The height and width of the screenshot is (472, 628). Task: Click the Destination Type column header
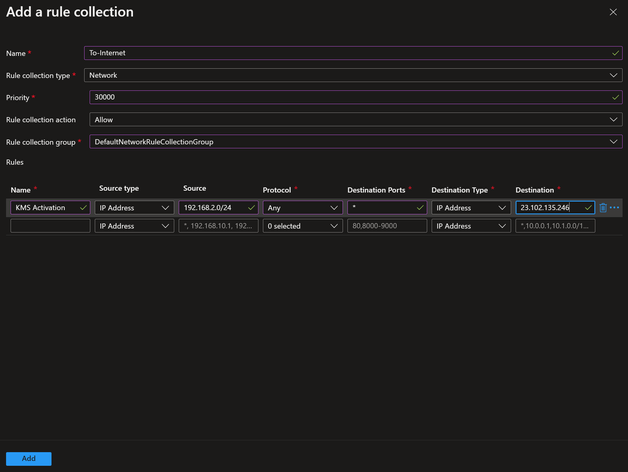pyautogui.click(x=459, y=190)
